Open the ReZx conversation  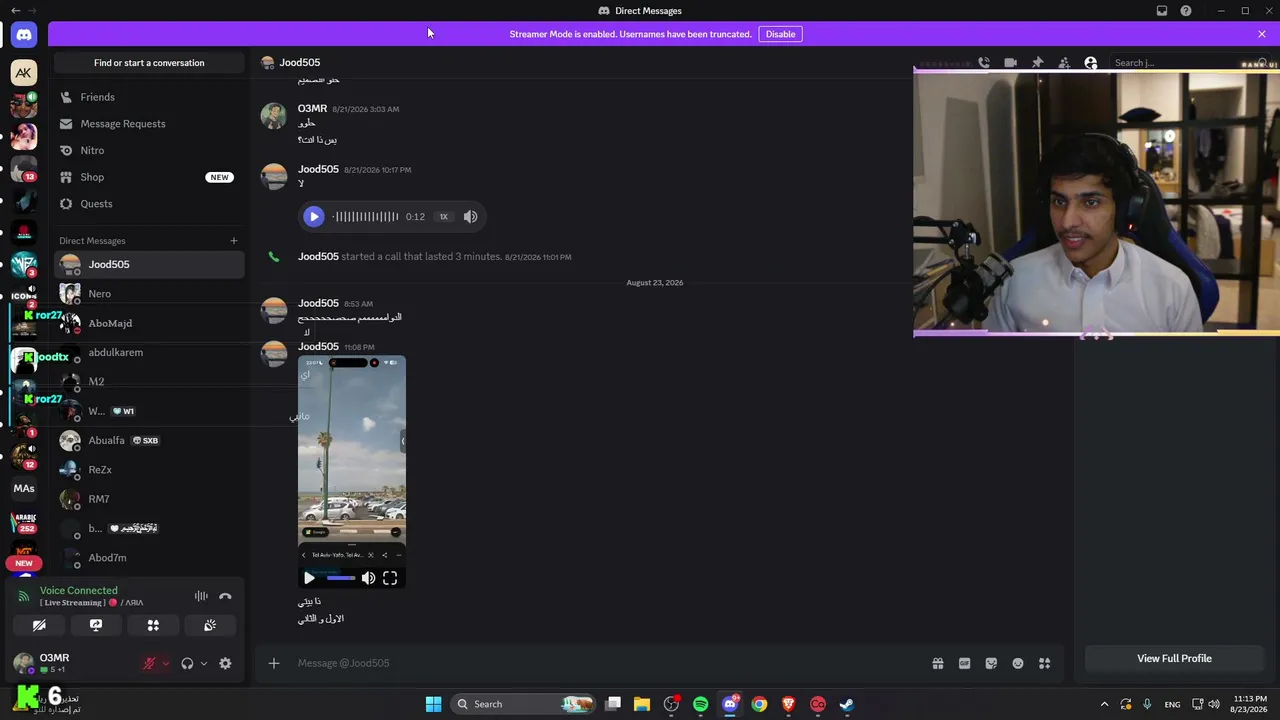(149, 470)
